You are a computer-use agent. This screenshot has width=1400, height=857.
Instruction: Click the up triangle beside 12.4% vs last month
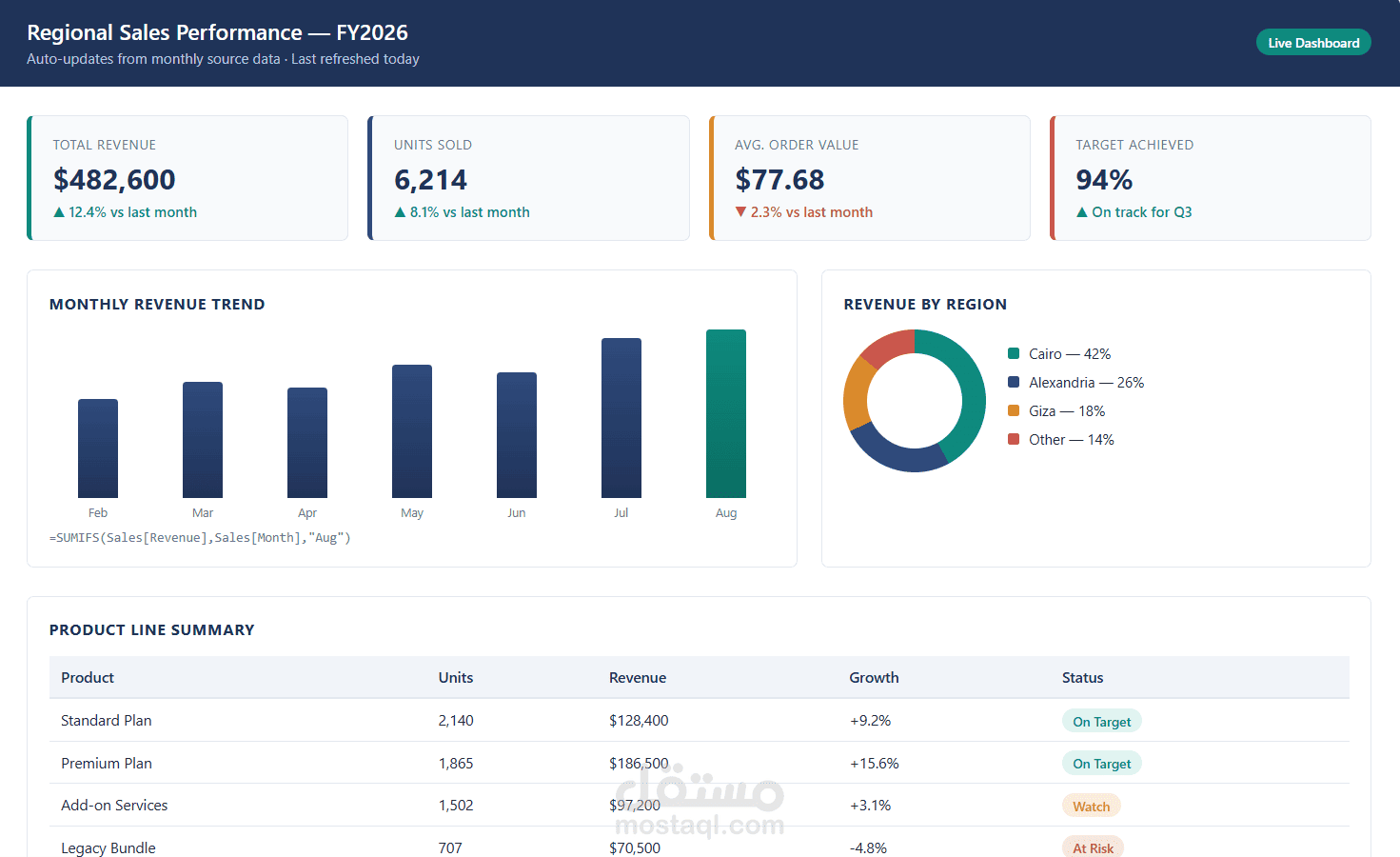tap(59, 212)
